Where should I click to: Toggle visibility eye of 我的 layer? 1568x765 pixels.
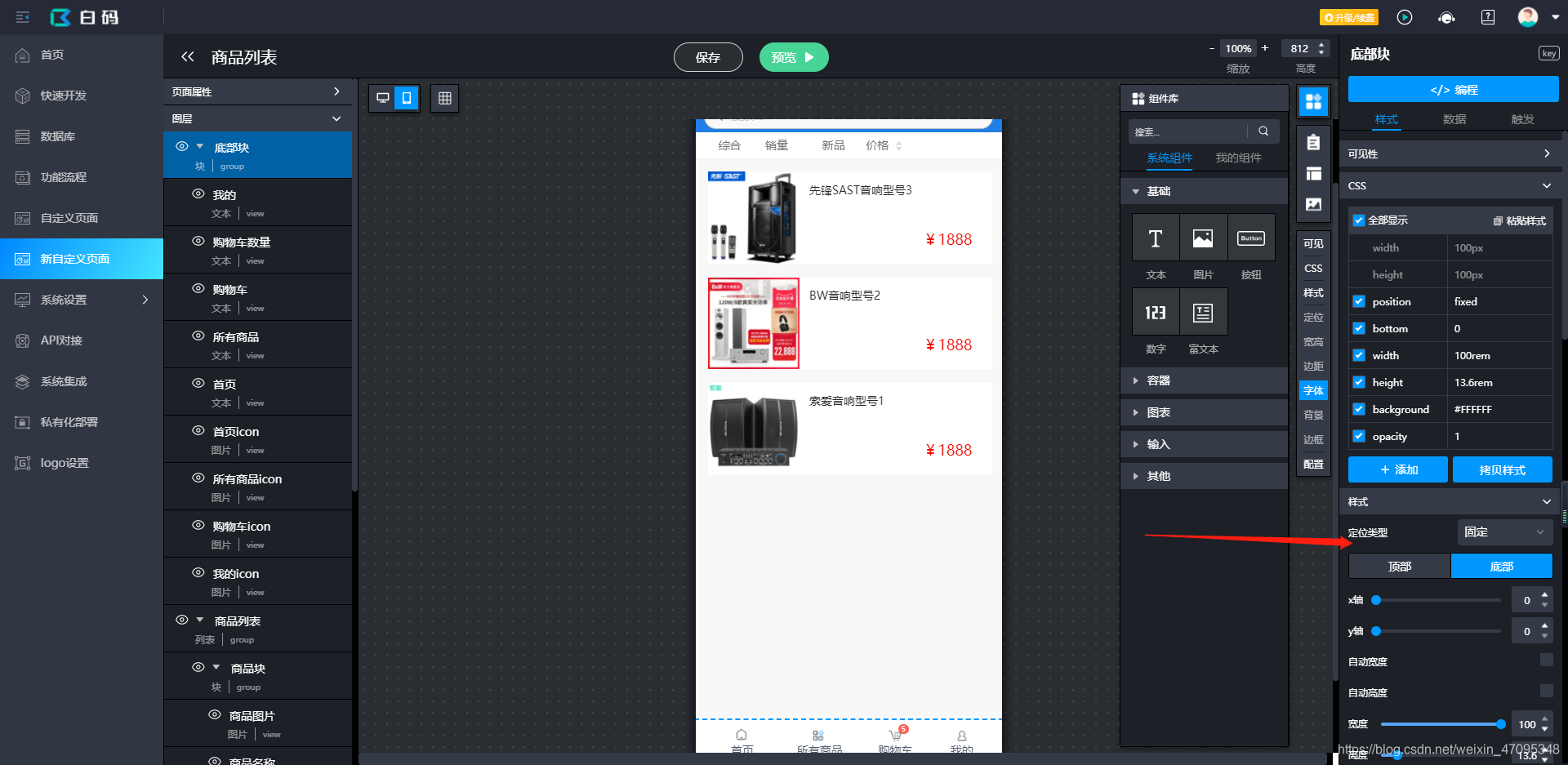click(198, 193)
